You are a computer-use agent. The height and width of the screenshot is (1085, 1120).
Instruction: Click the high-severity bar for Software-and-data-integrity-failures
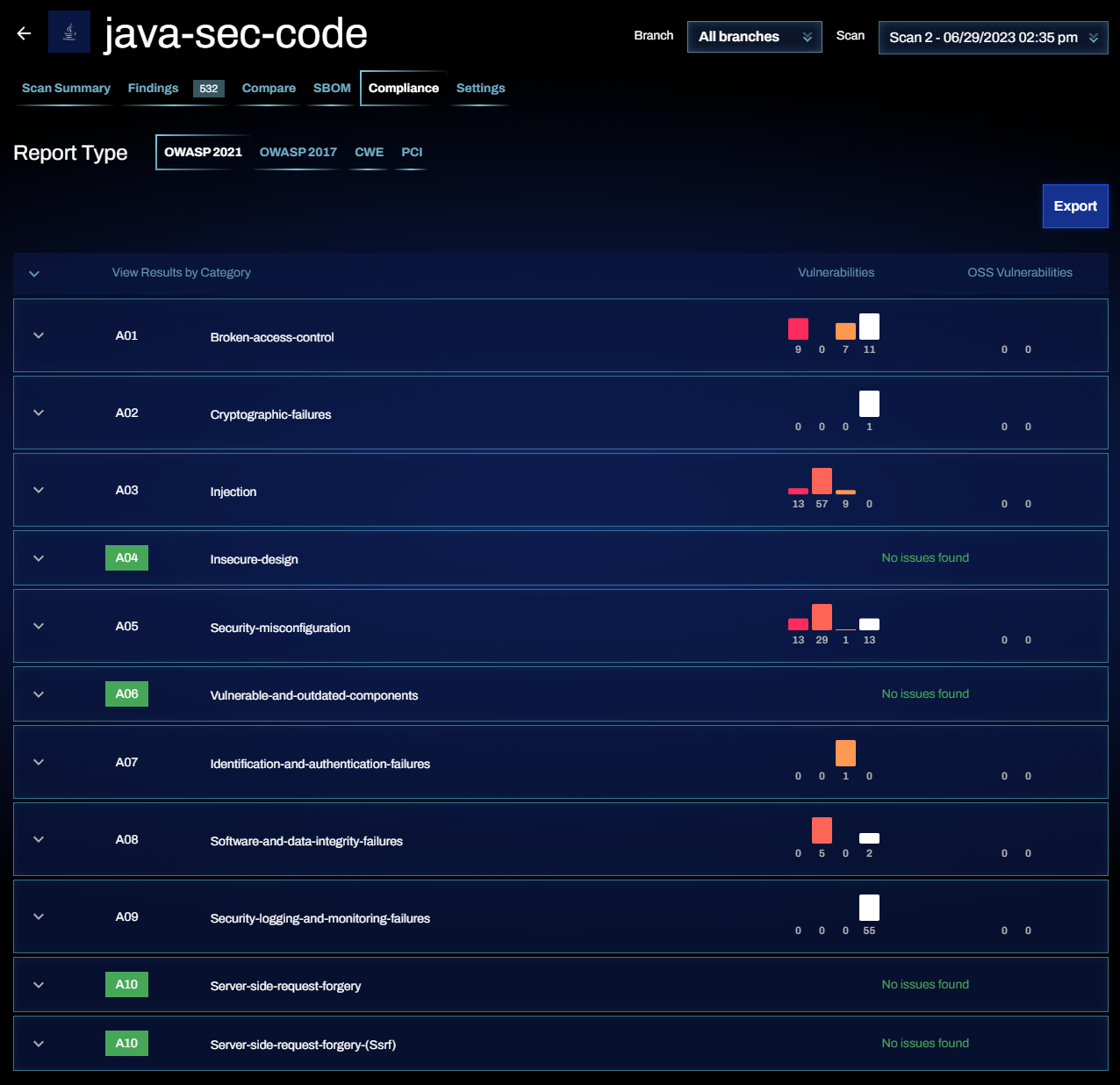(x=822, y=830)
